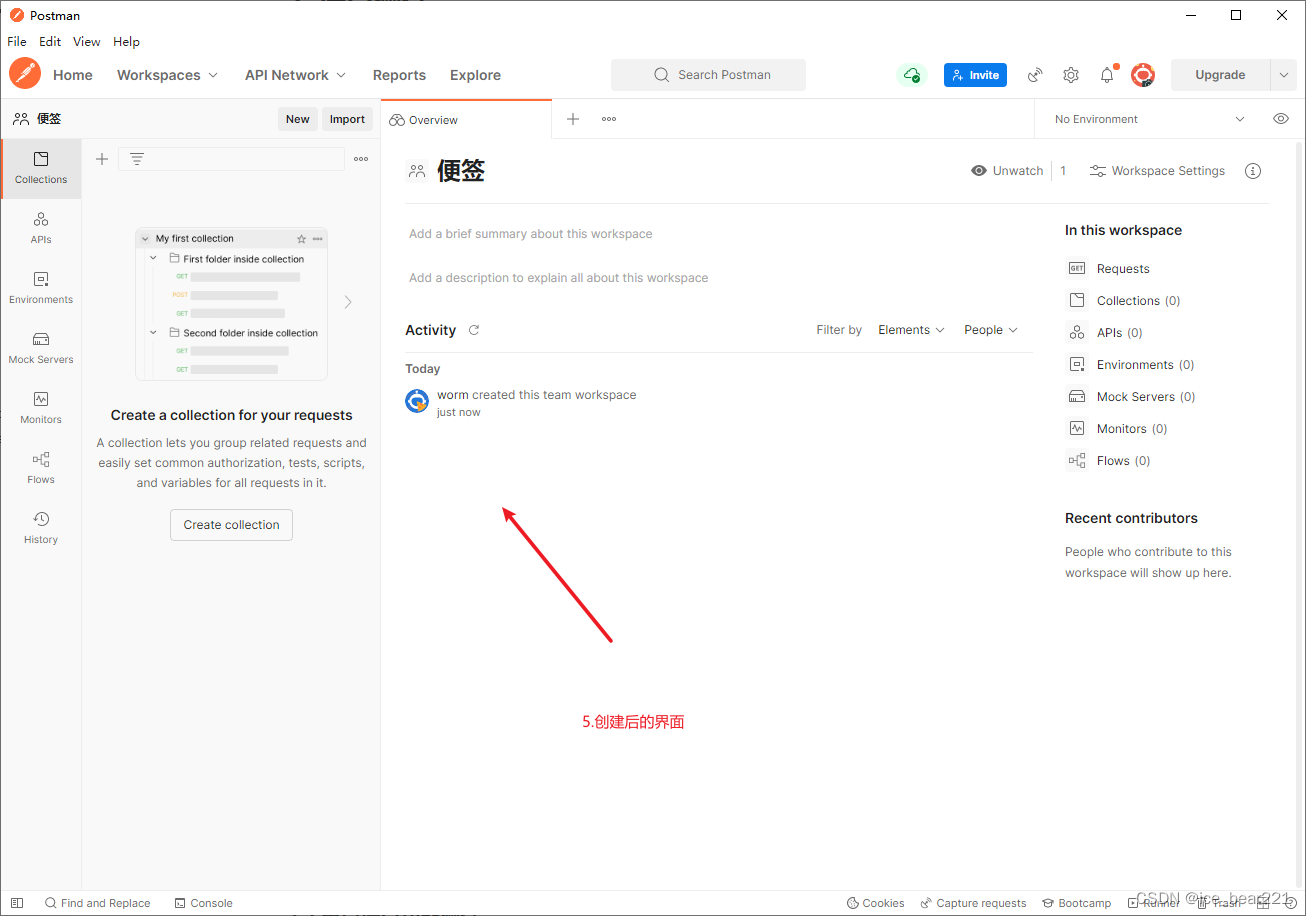
Task: Open the Edit menu
Action: coord(50,42)
